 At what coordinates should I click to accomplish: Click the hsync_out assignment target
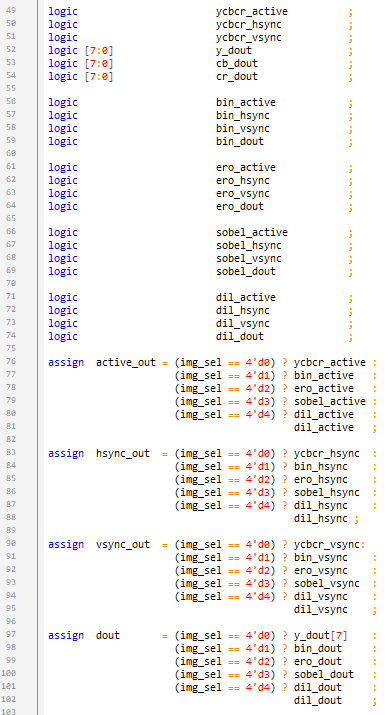123,453
